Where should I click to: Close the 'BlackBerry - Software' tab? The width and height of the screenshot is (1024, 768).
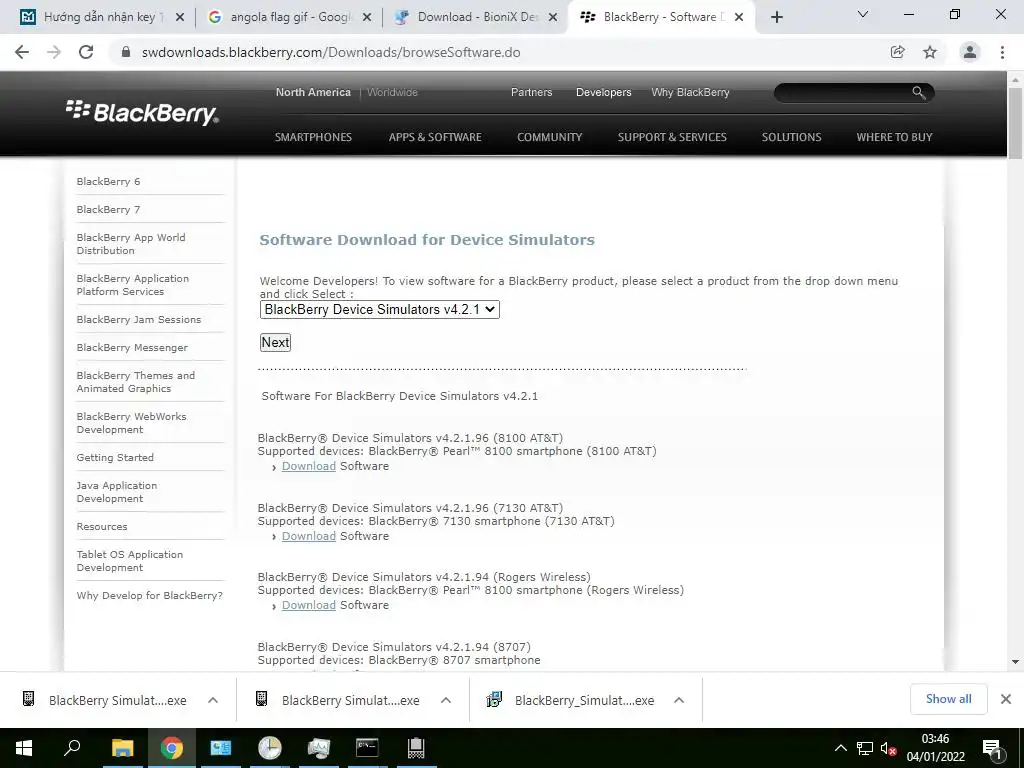(x=739, y=18)
